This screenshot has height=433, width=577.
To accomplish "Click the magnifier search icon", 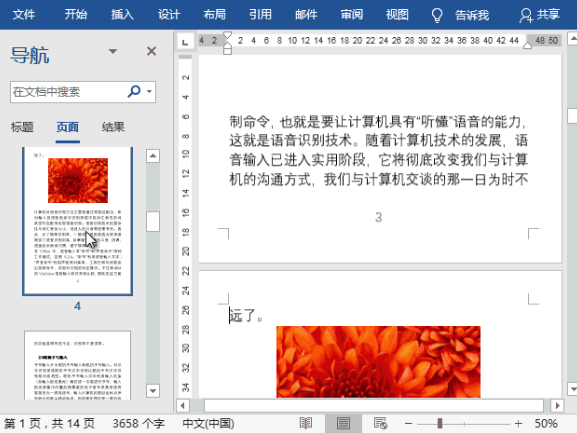I will pos(134,91).
